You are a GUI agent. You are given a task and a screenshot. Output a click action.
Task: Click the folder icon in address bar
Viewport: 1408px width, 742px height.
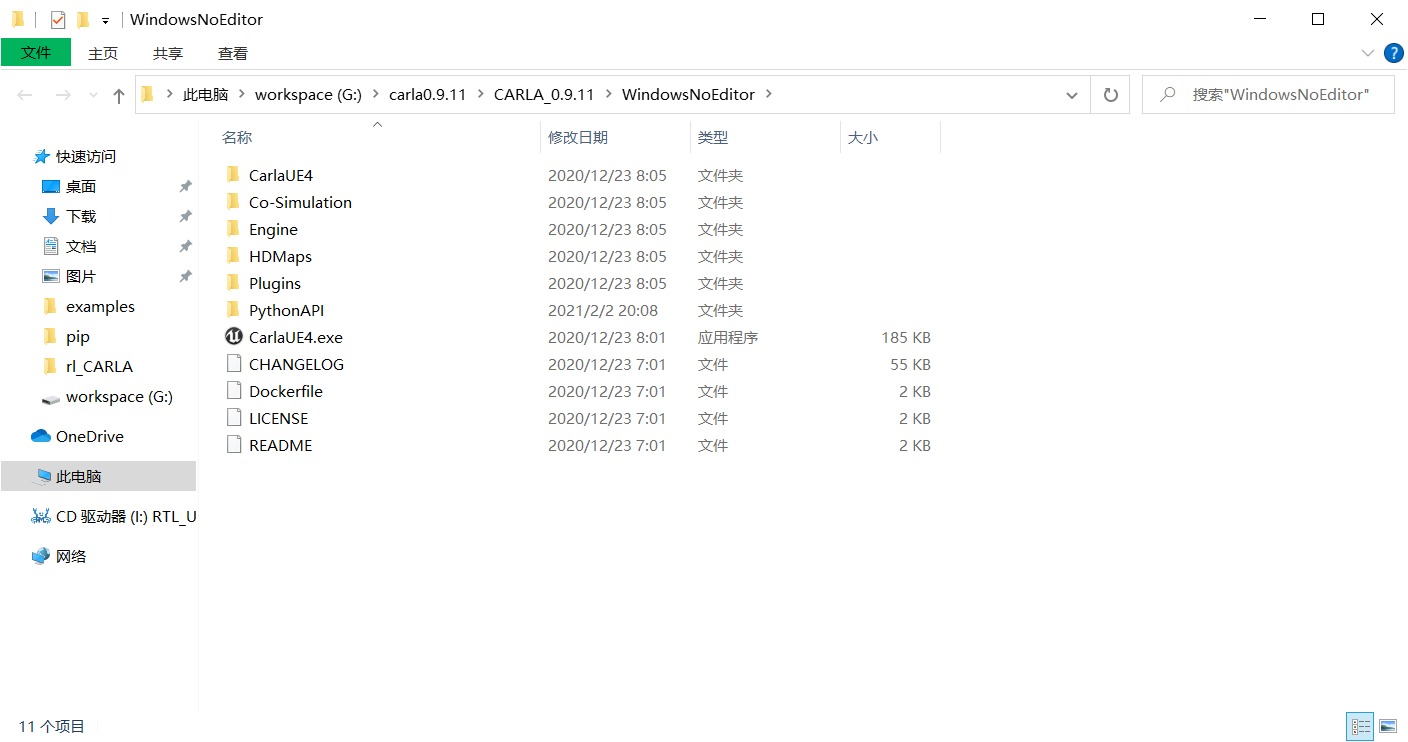click(147, 94)
